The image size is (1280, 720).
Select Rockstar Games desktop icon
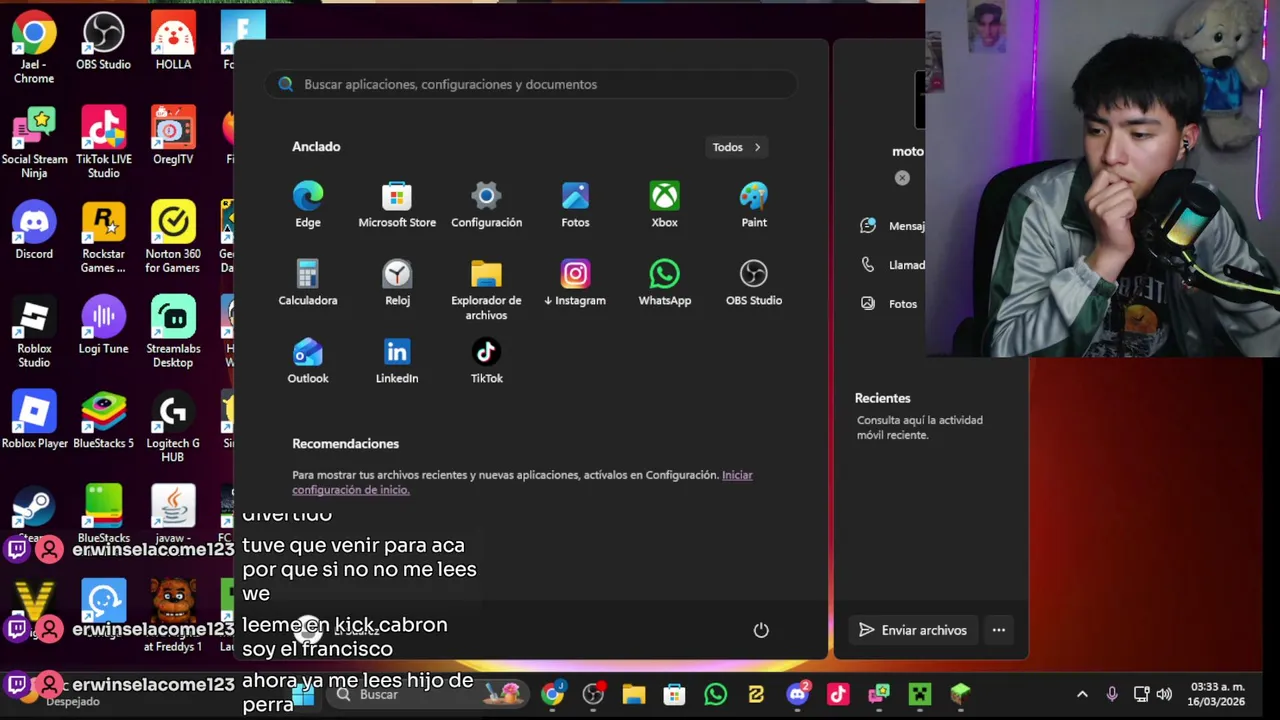tap(103, 239)
